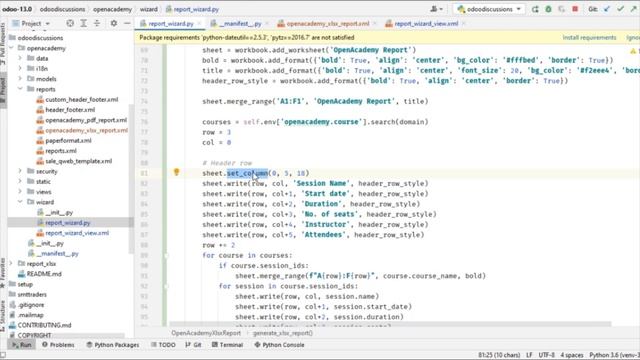Expand the data folder
This screenshot has height=360, width=640.
click(x=20, y=58)
